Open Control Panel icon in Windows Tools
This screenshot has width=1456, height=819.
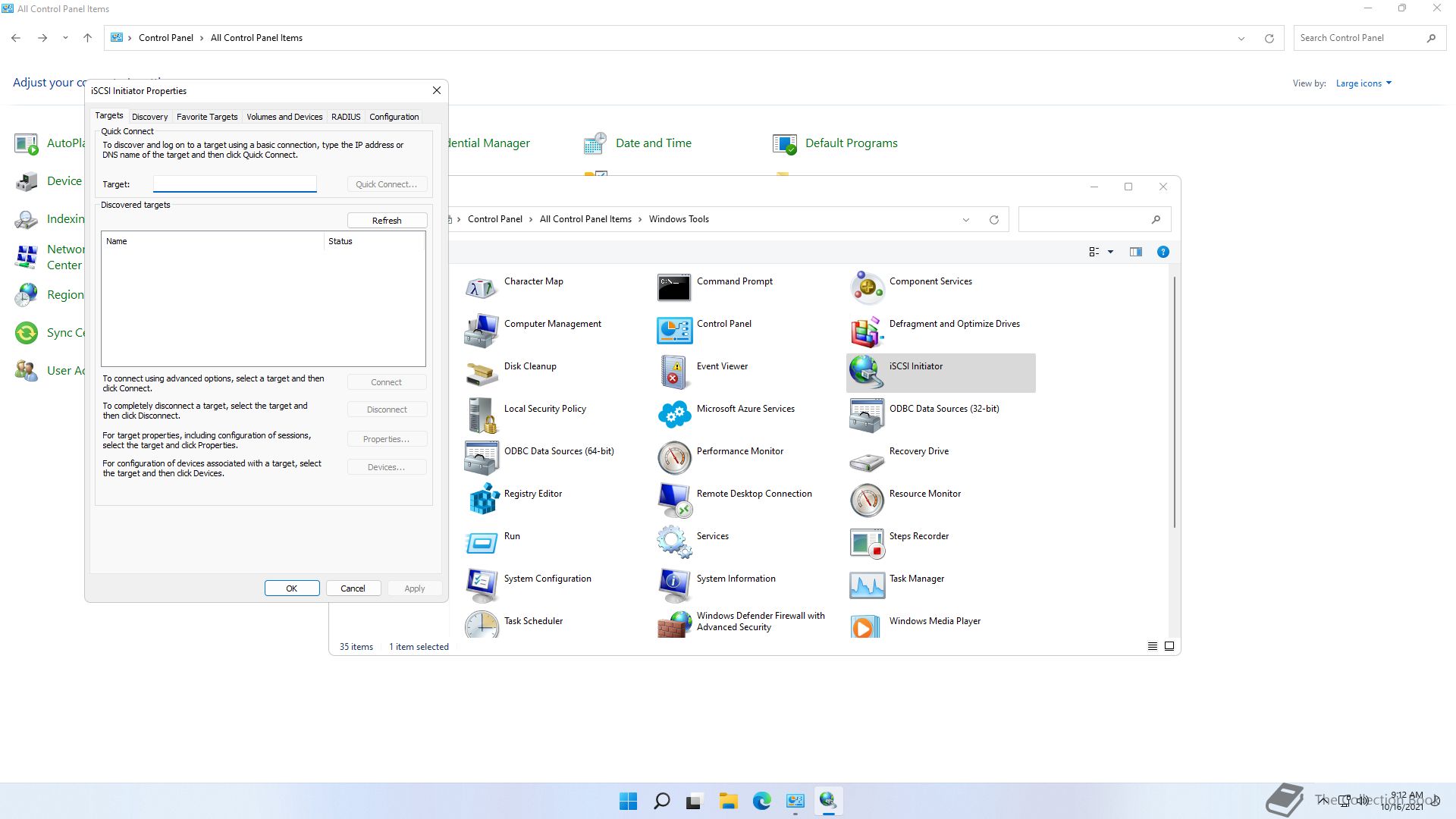tap(674, 331)
